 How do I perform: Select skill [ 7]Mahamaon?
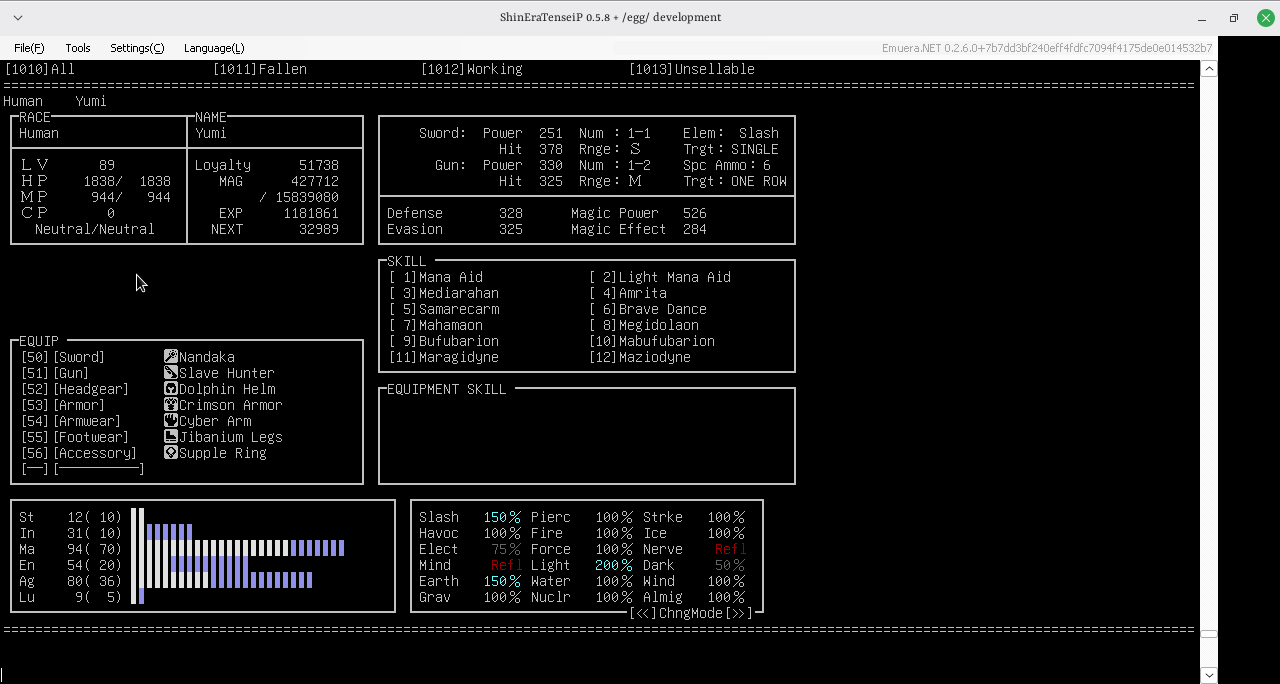point(436,325)
